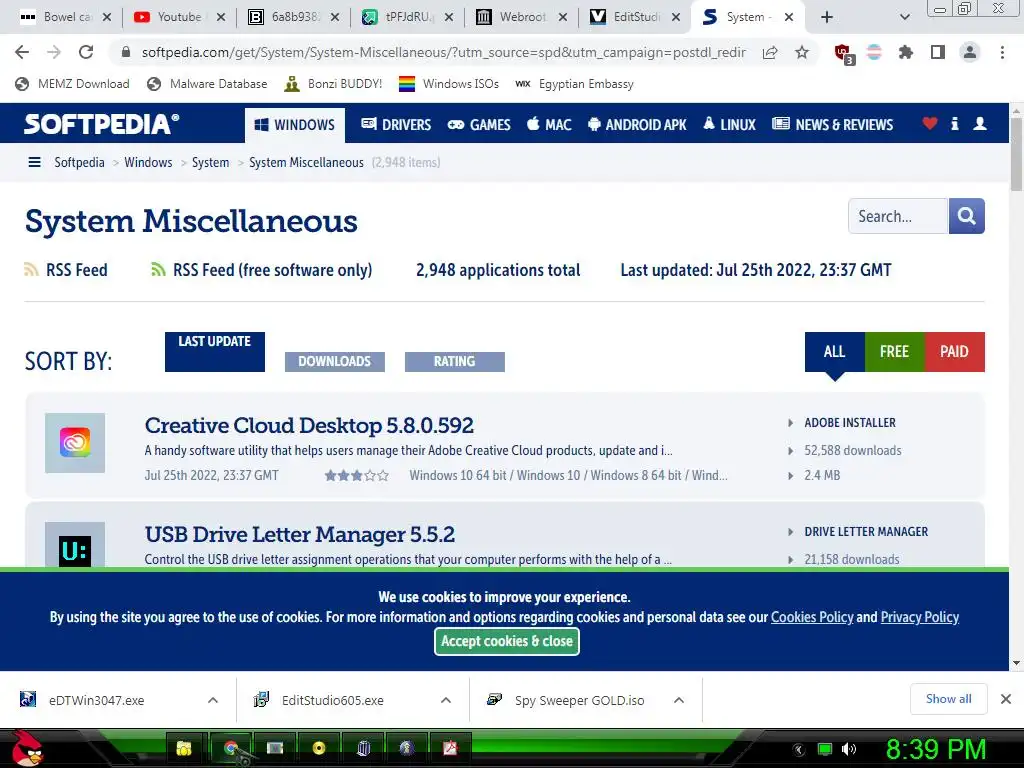
Task: Click the address bar URL
Action: pyautogui.click(x=443, y=52)
